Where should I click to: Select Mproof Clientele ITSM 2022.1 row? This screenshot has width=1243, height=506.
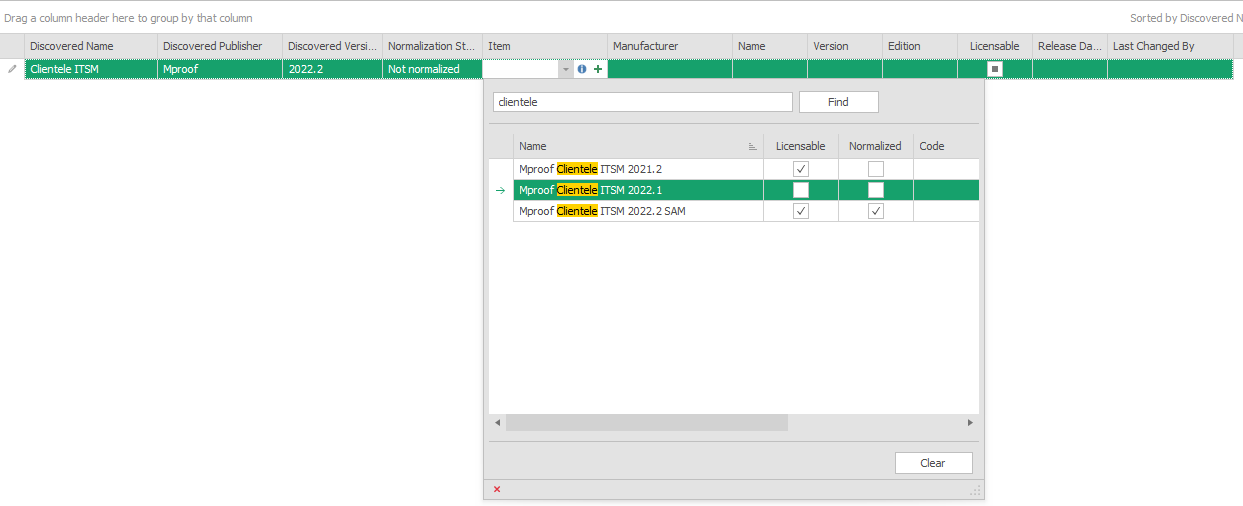tap(746, 190)
